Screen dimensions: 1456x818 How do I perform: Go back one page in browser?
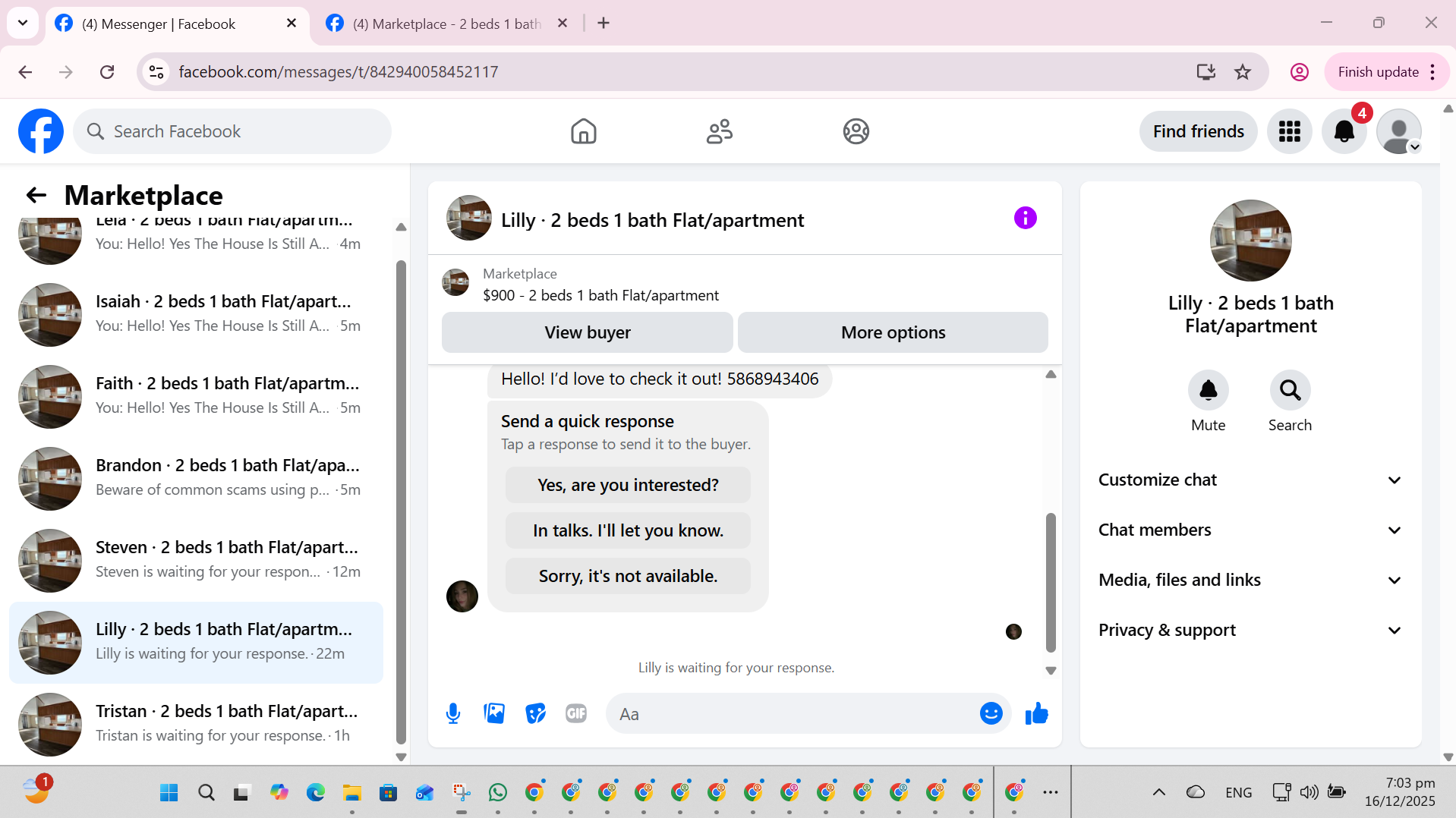coord(25,72)
